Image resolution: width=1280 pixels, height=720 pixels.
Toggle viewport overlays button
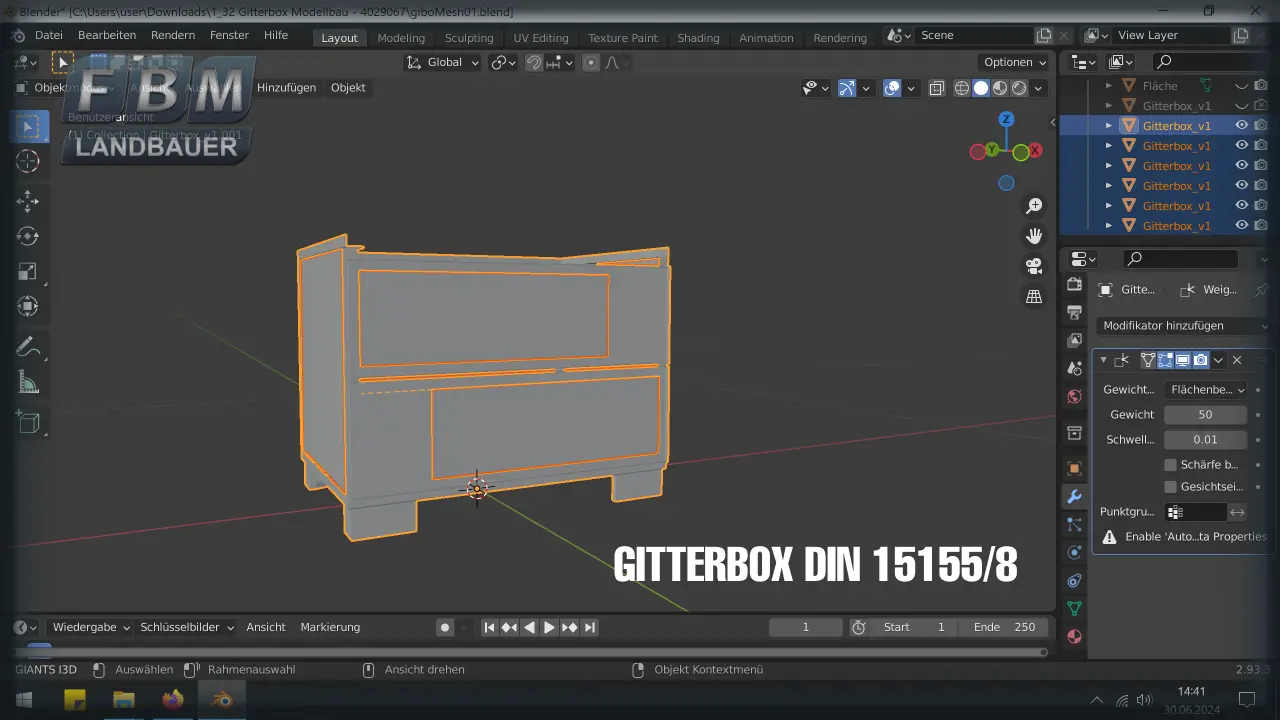(x=892, y=88)
